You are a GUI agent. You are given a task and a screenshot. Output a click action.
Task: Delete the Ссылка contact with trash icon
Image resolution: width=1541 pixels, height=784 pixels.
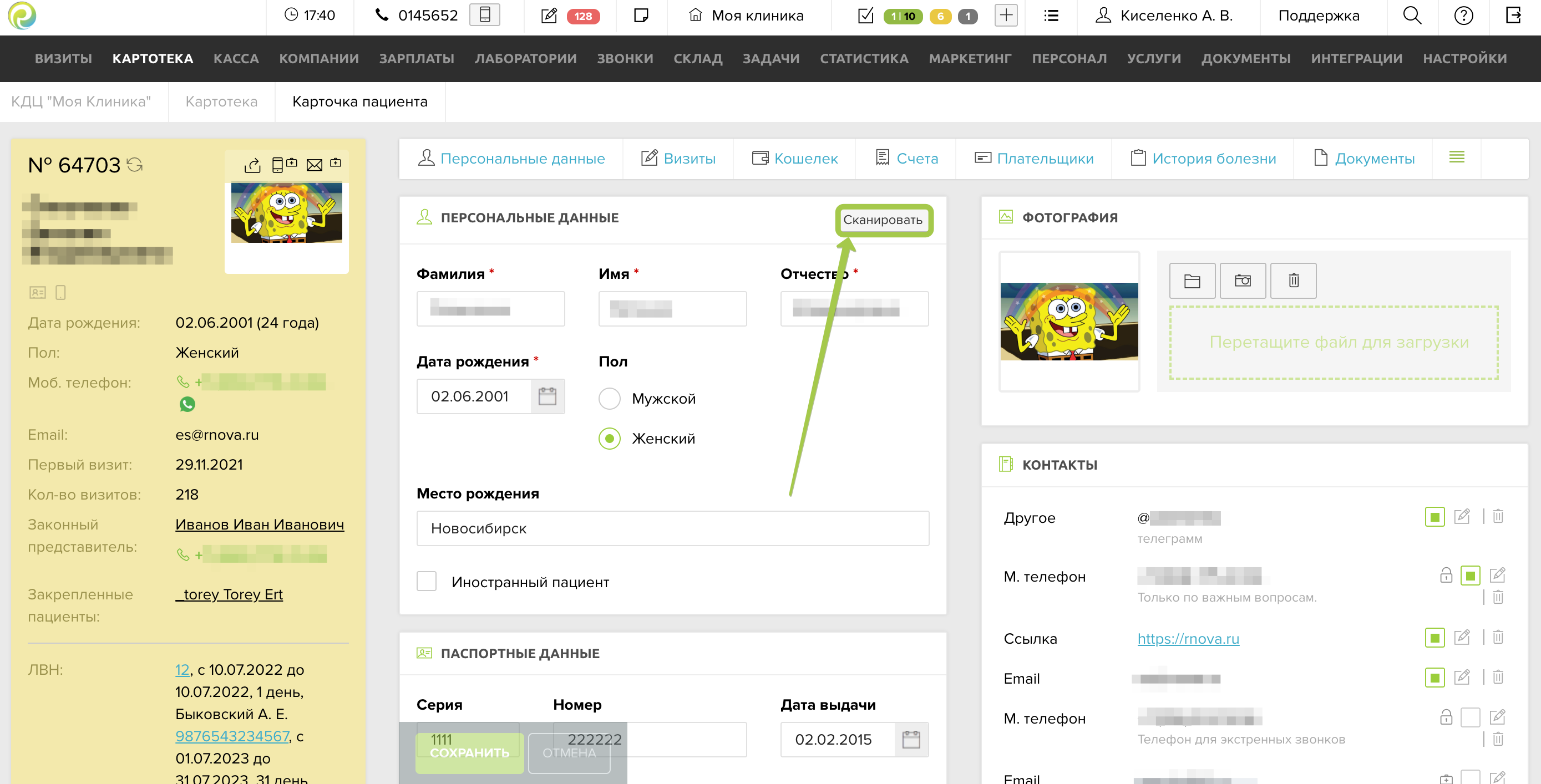pos(1498,637)
